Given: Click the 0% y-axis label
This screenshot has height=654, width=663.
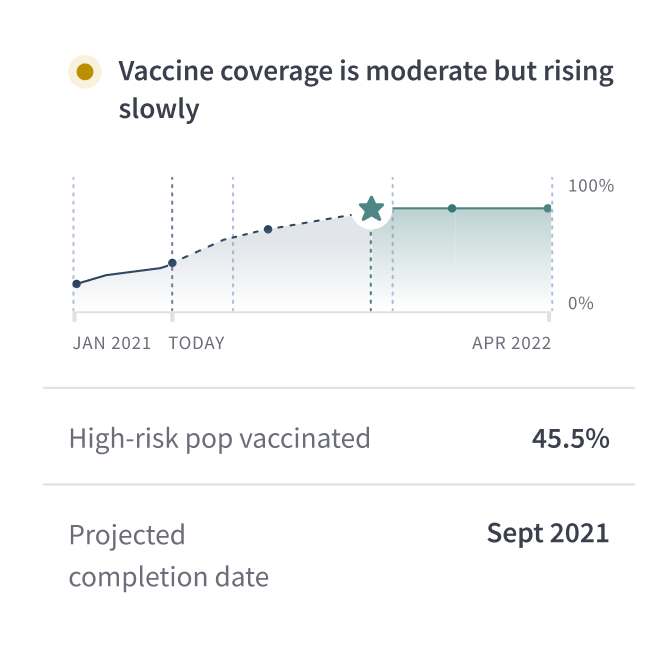Looking at the screenshot, I should pyautogui.click(x=581, y=304).
